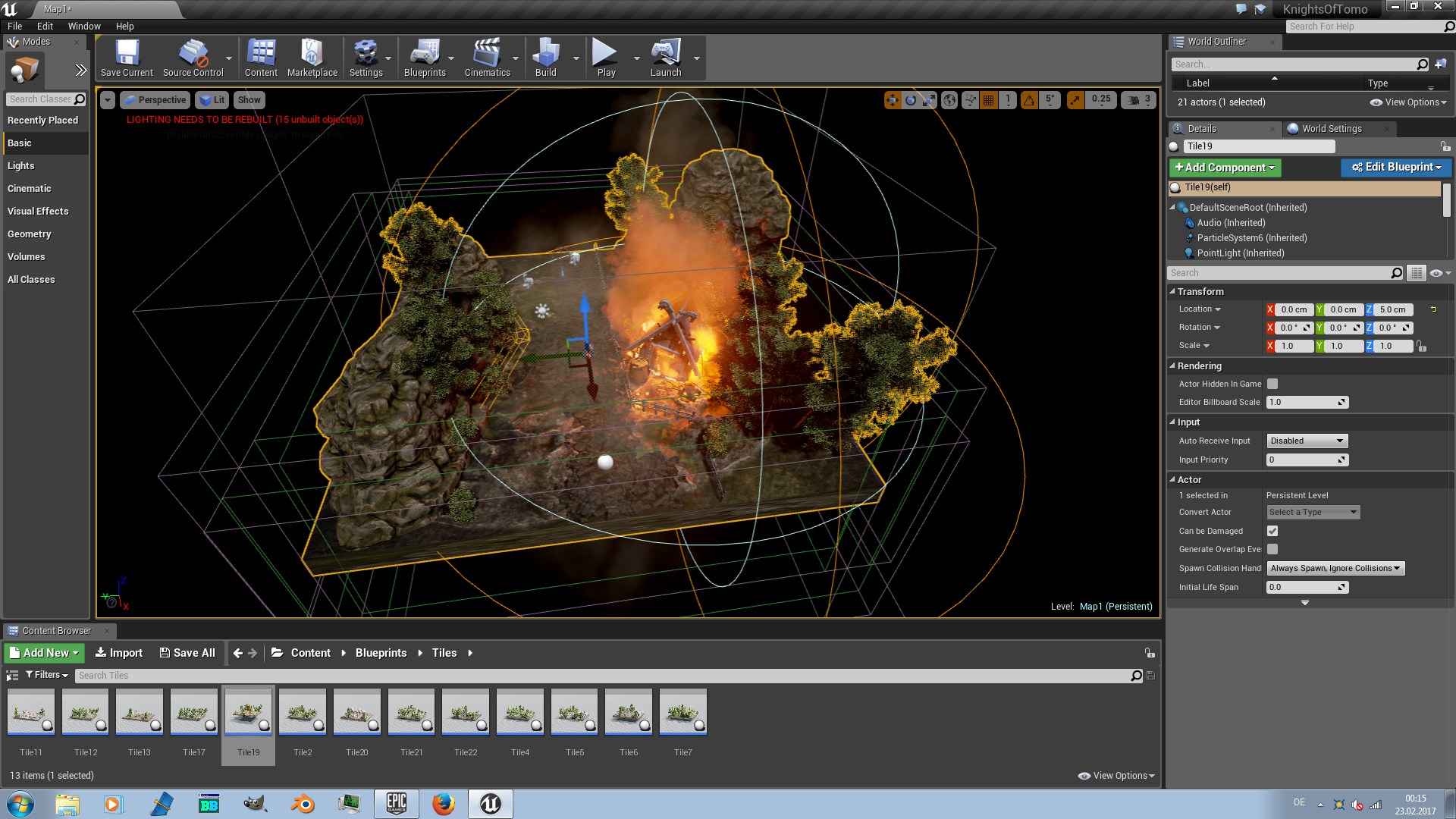The width and height of the screenshot is (1456, 819).
Task: Open Blender from the Windows taskbar
Action: click(x=303, y=804)
